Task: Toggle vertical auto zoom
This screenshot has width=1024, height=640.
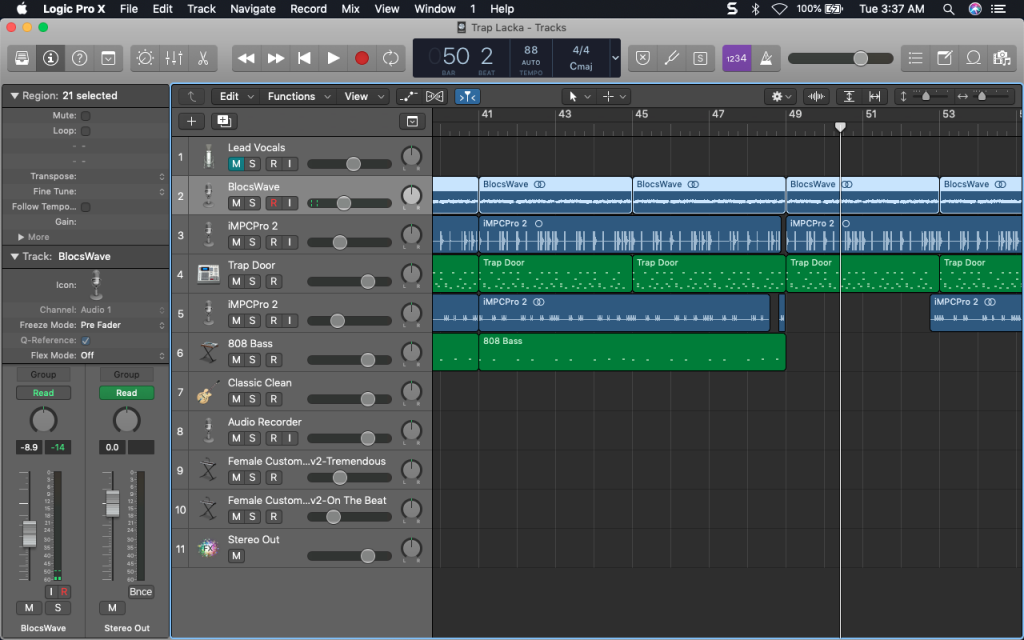Action: (x=849, y=97)
